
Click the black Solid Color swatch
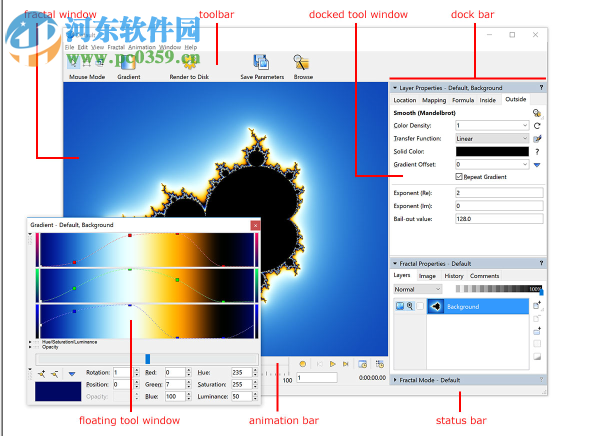[492, 152]
